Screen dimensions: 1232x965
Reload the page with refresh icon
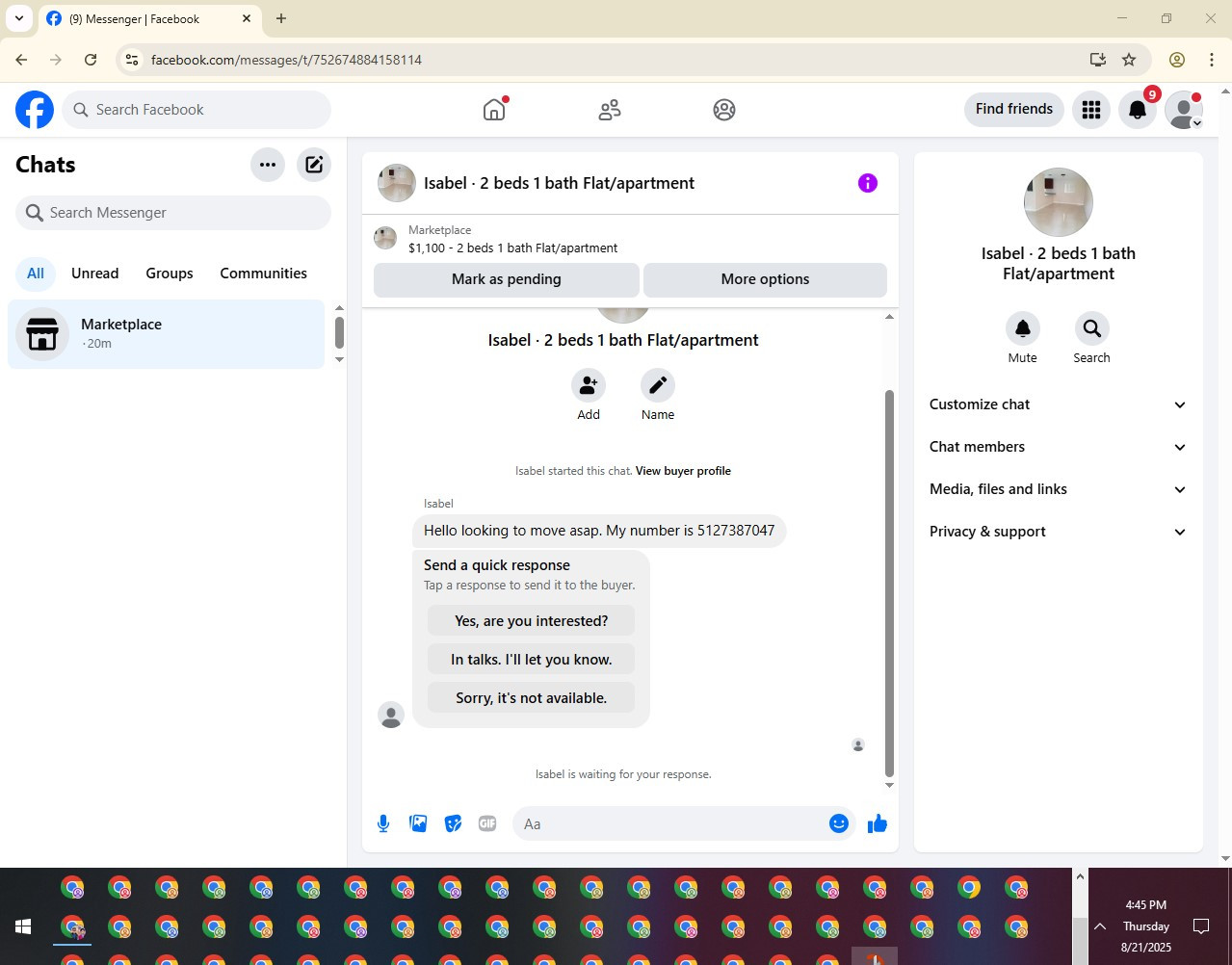pyautogui.click(x=91, y=60)
